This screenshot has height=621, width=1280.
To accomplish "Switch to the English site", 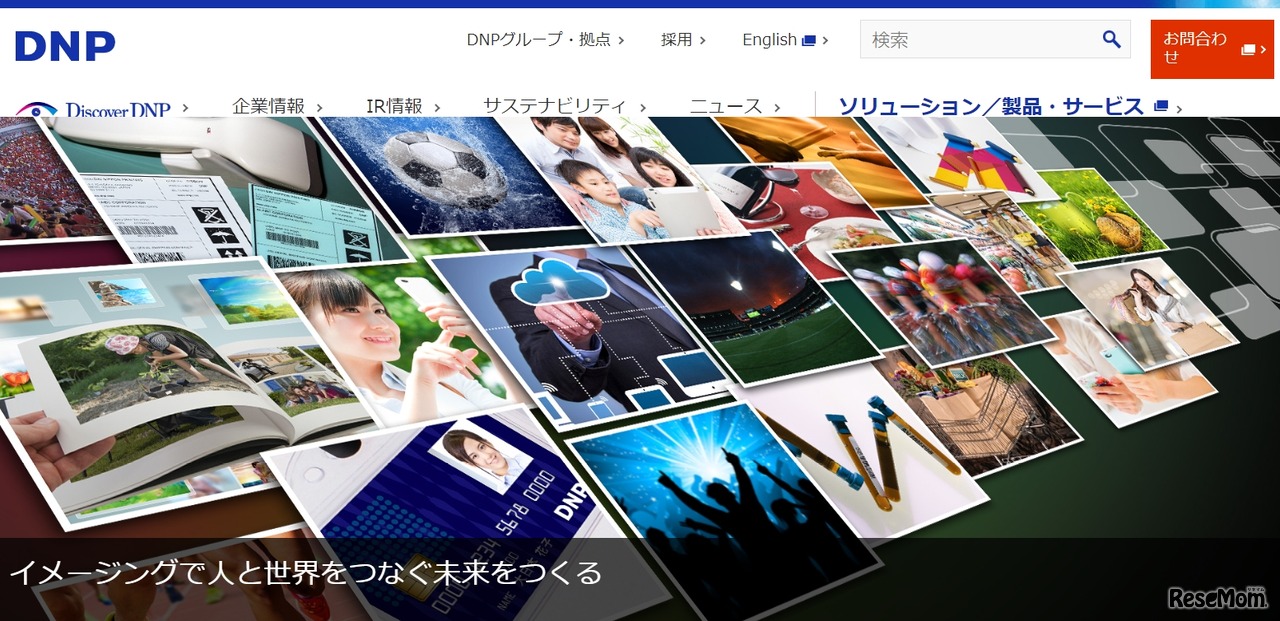I will (x=769, y=40).
